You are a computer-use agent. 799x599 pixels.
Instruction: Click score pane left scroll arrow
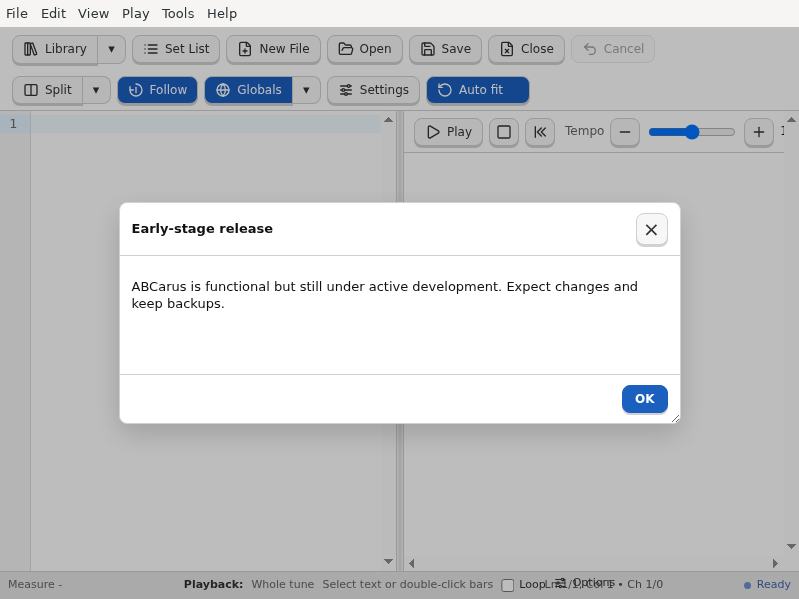click(412, 563)
